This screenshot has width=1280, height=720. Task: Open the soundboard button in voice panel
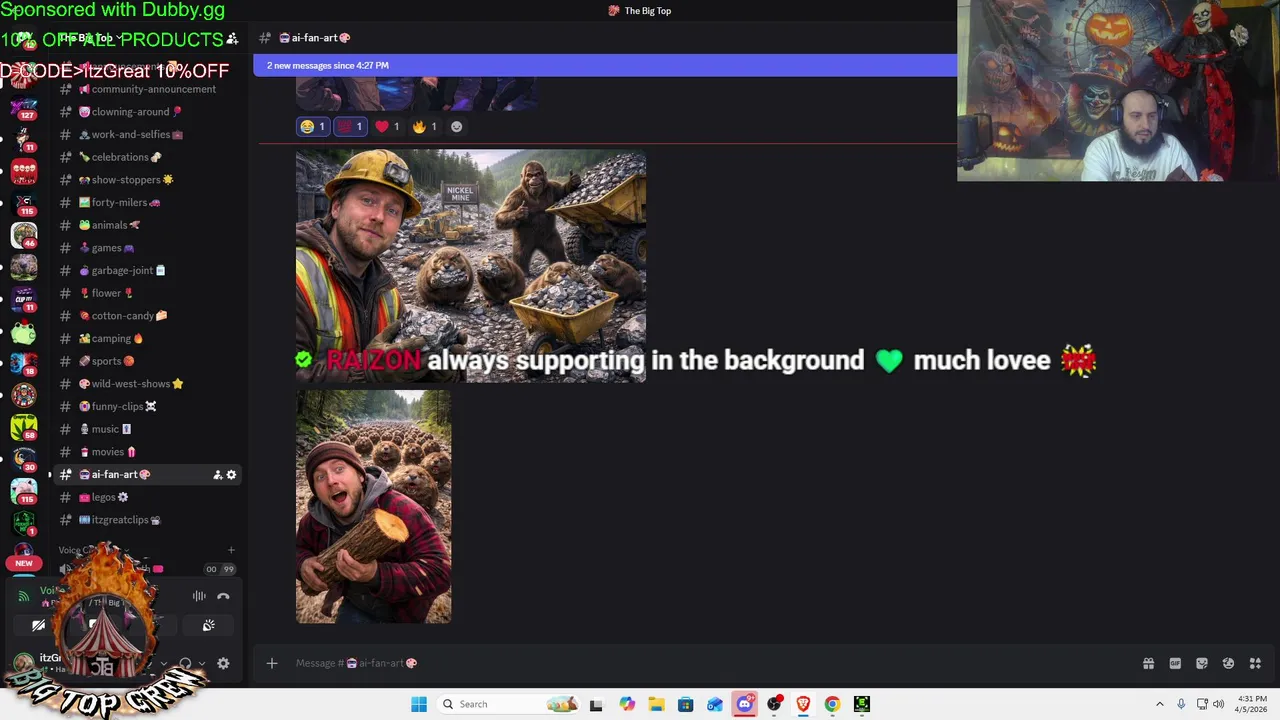pos(208,625)
